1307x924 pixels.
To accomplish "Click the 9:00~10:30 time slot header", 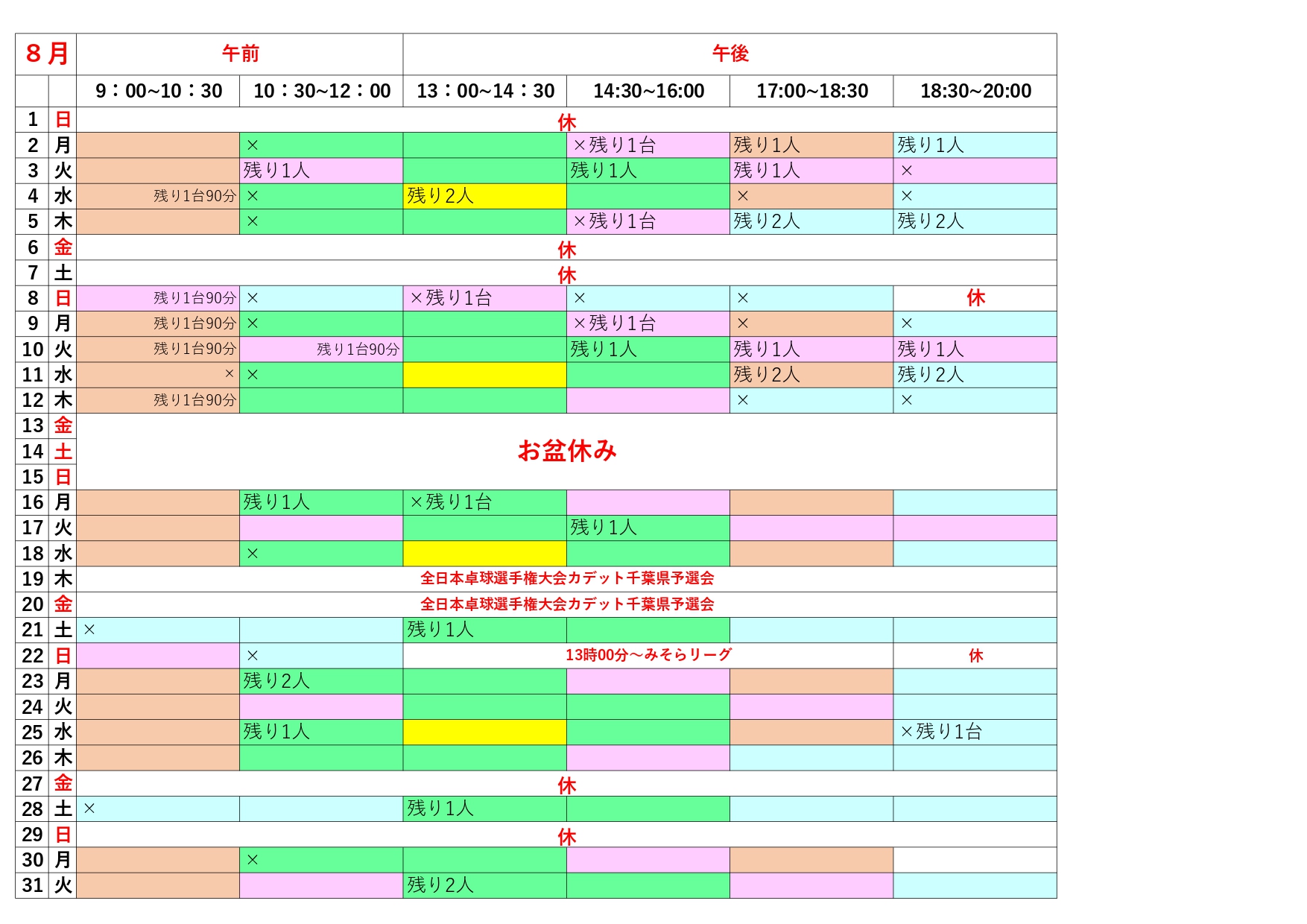I will coord(159,91).
